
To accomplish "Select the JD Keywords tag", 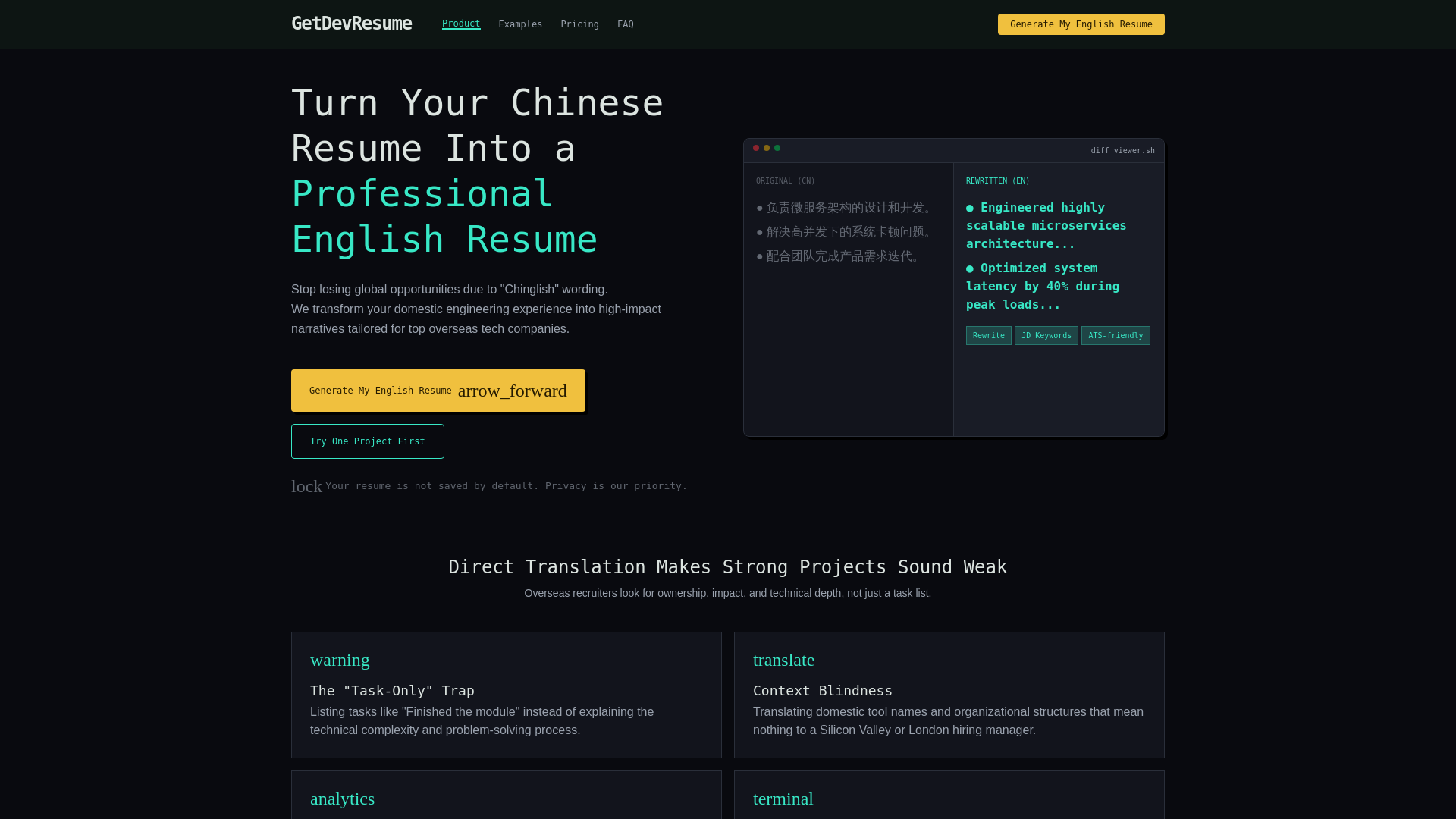I will pos(1046,336).
